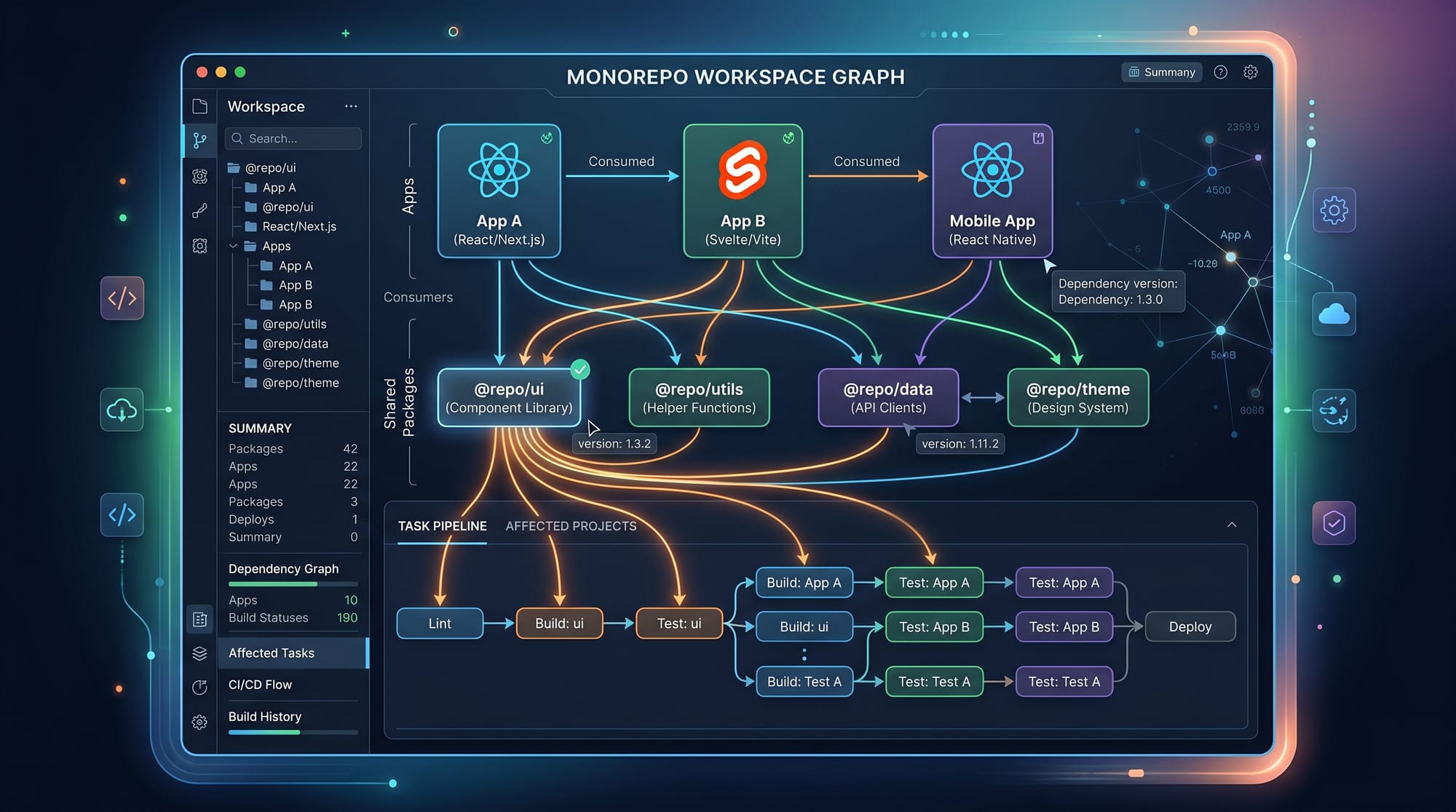Image resolution: width=1456 pixels, height=812 pixels.
Task: Click the Lint pipeline task
Action: pos(440,624)
